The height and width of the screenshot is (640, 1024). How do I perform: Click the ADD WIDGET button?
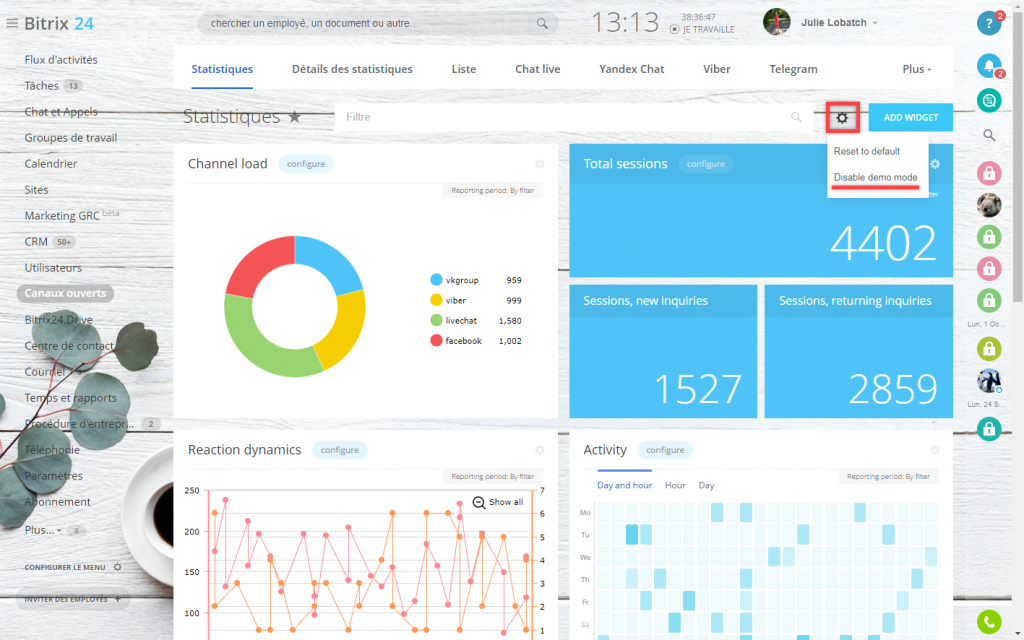point(910,118)
